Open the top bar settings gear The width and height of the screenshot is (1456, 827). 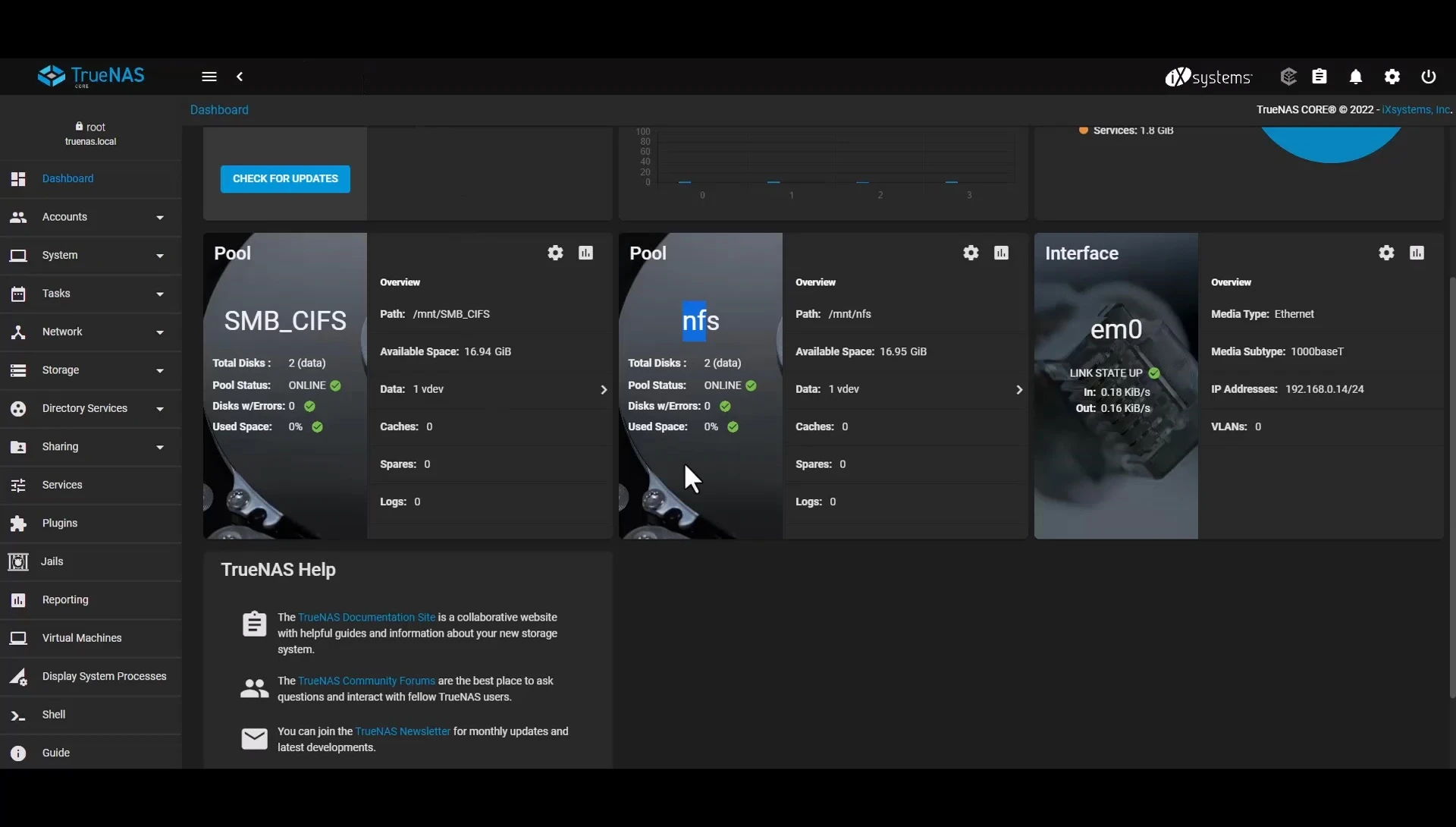[1392, 77]
